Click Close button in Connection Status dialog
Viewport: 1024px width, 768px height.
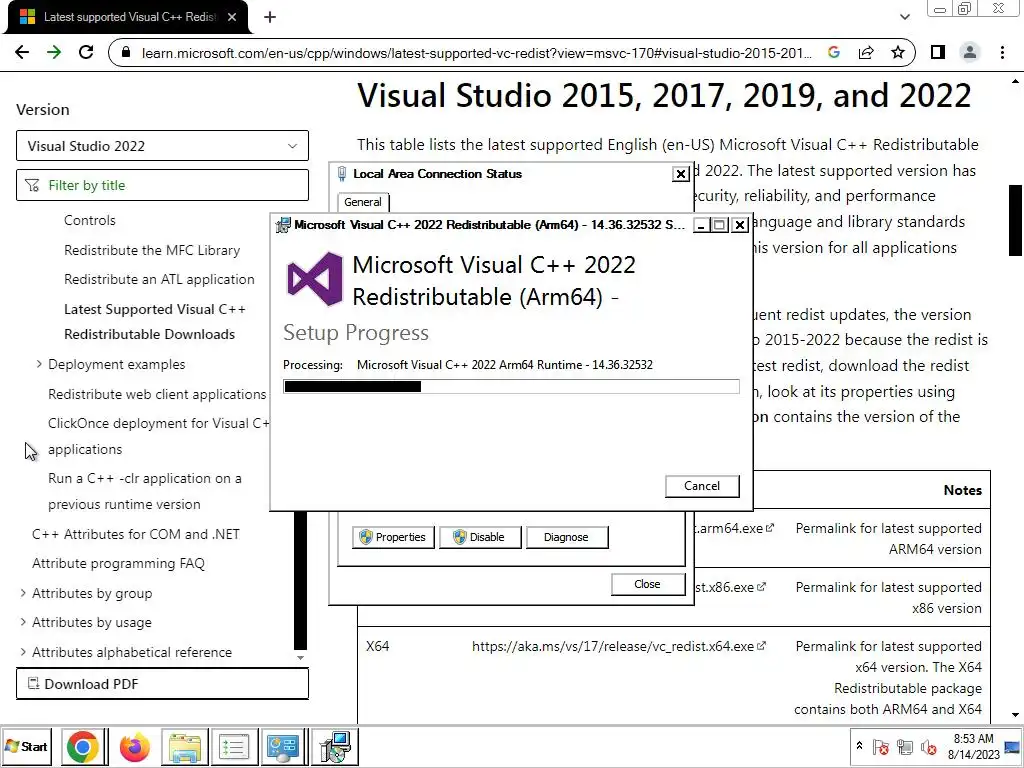(x=648, y=584)
